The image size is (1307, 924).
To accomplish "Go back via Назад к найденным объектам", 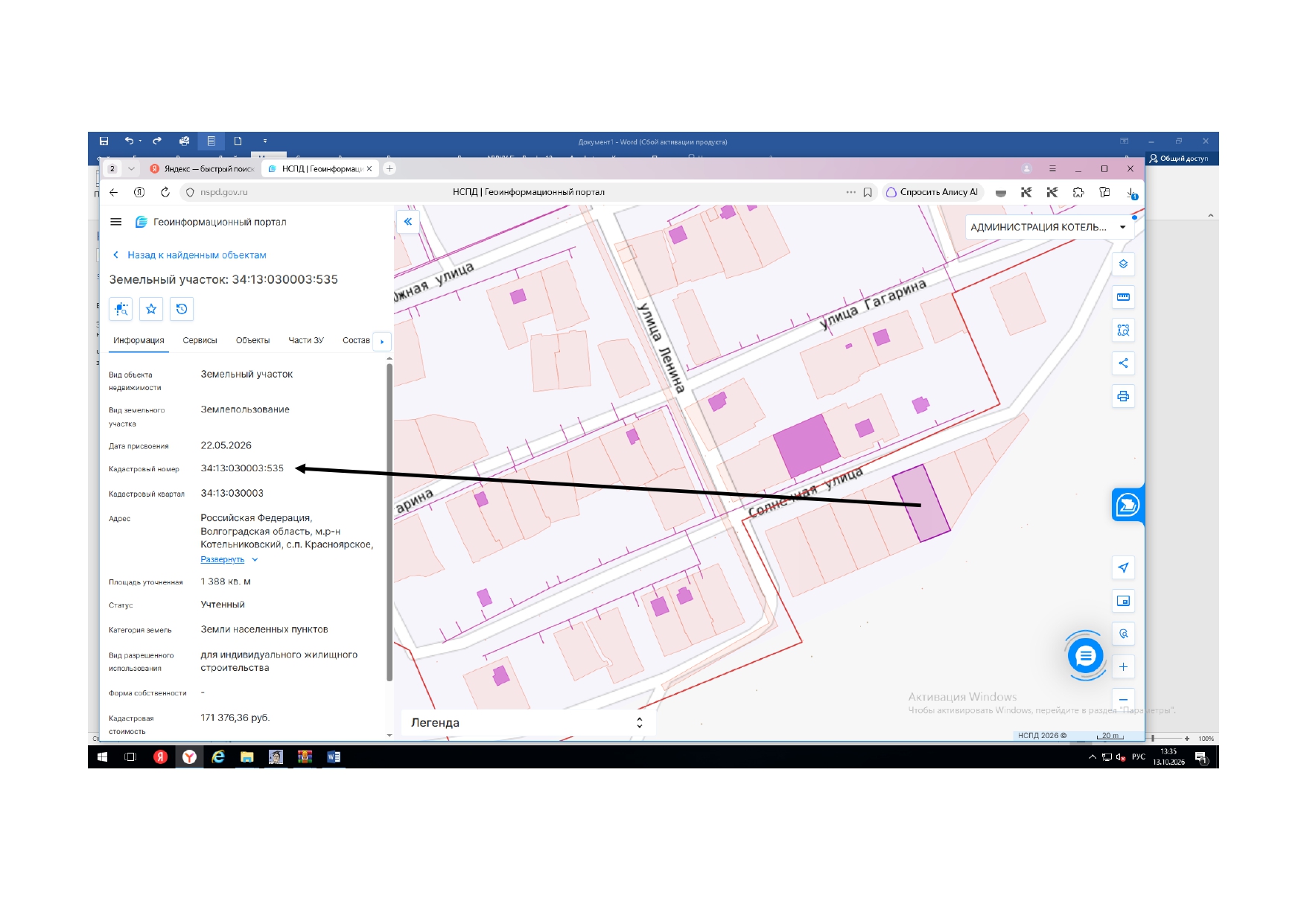I will (189, 255).
